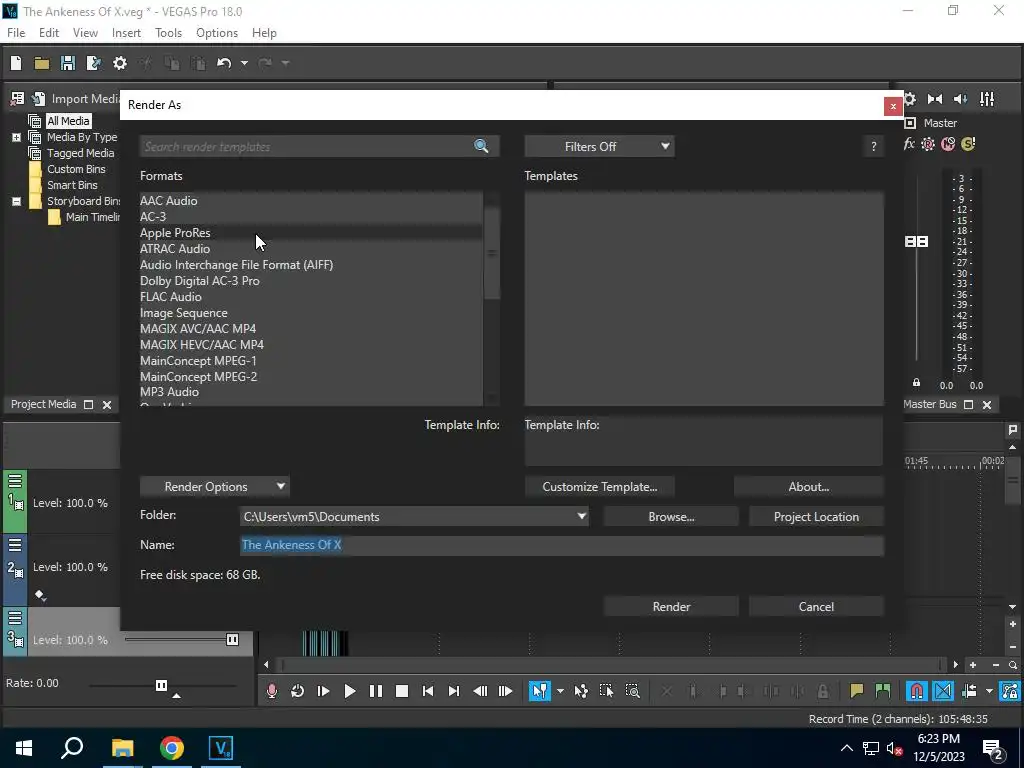Open the Tools menu
The image size is (1024, 768).
click(x=168, y=33)
